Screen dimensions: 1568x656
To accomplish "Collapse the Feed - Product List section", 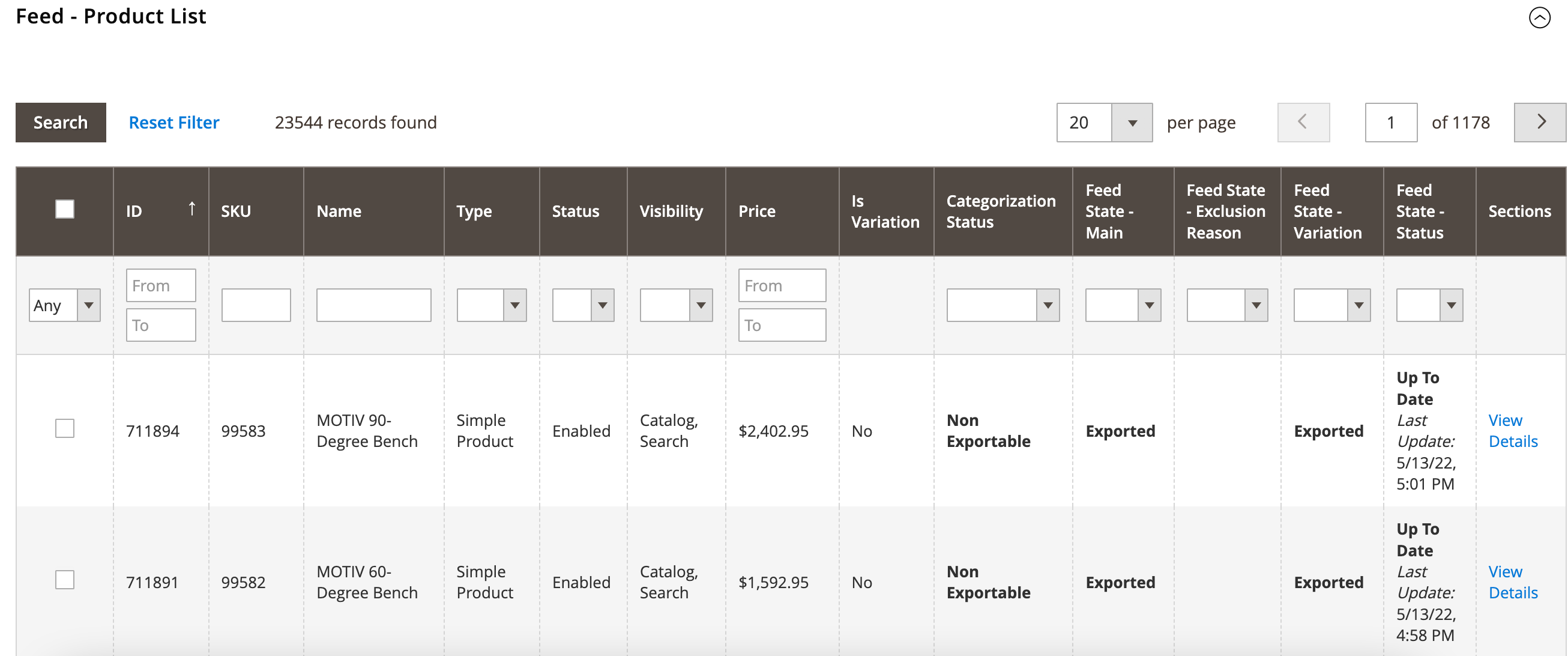I will 1539,17.
